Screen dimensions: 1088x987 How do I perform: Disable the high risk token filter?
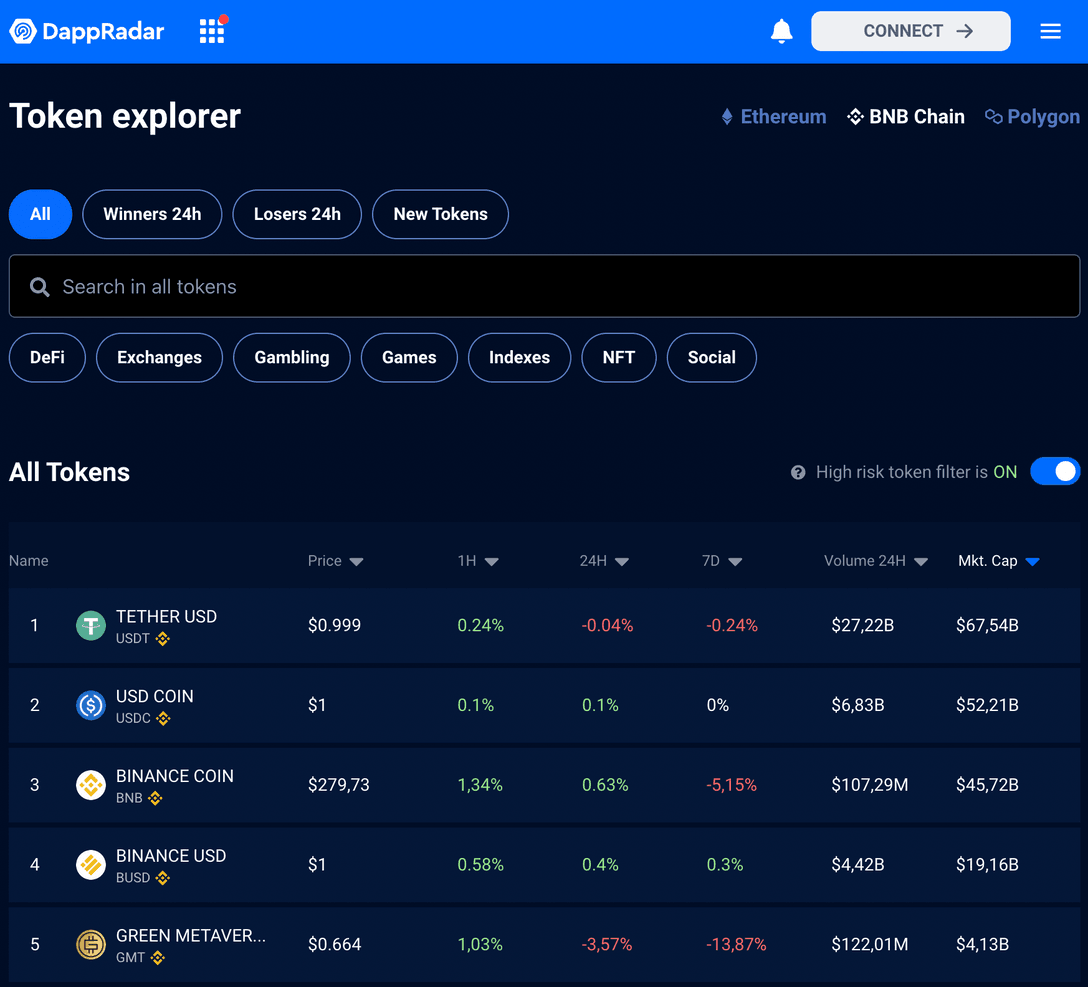click(x=1055, y=471)
